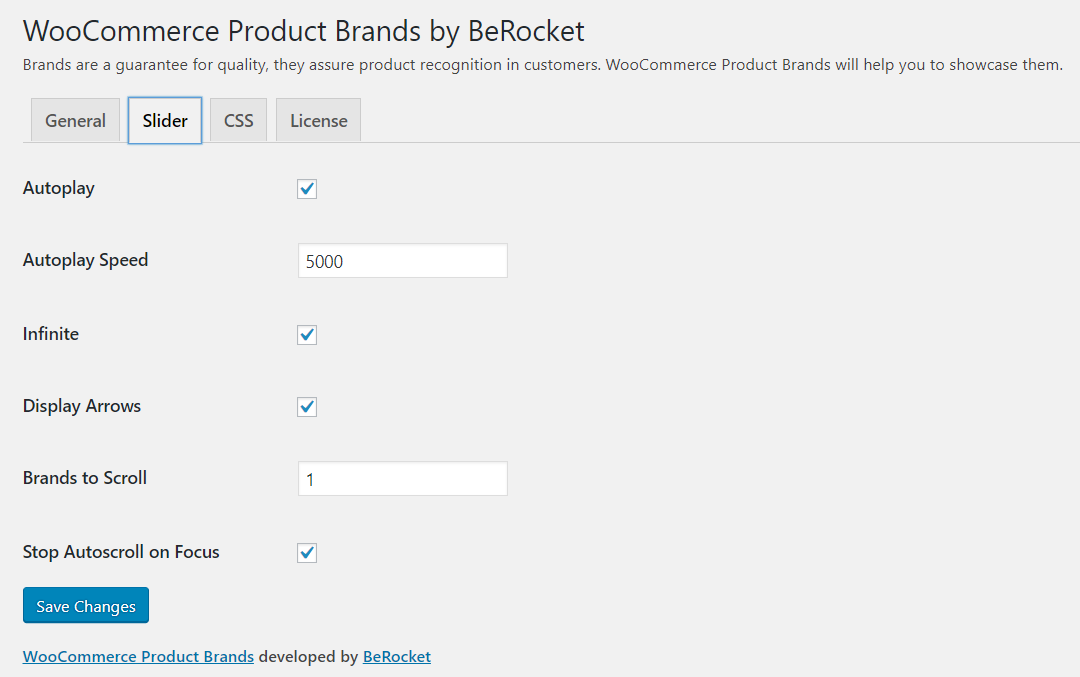1080x677 pixels.
Task: Open the CSS tab
Action: [238, 120]
